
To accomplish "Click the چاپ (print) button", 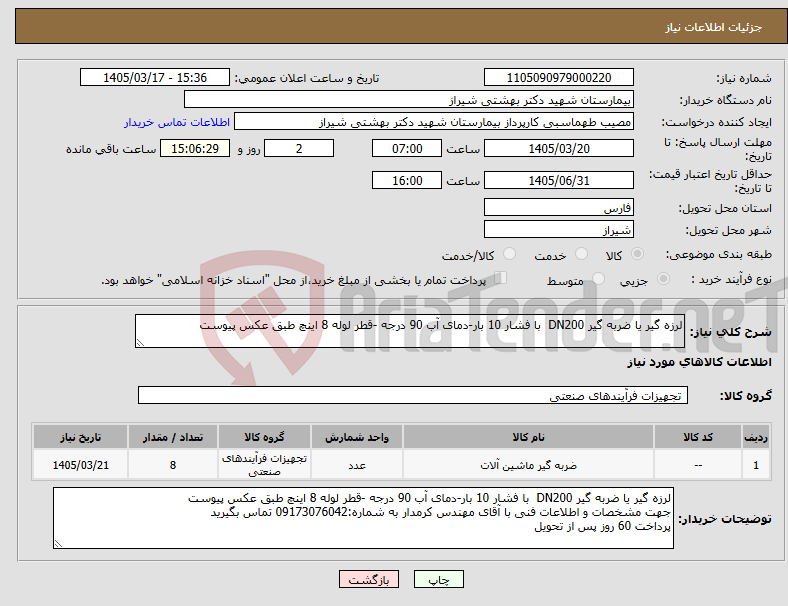I will point(438,579).
